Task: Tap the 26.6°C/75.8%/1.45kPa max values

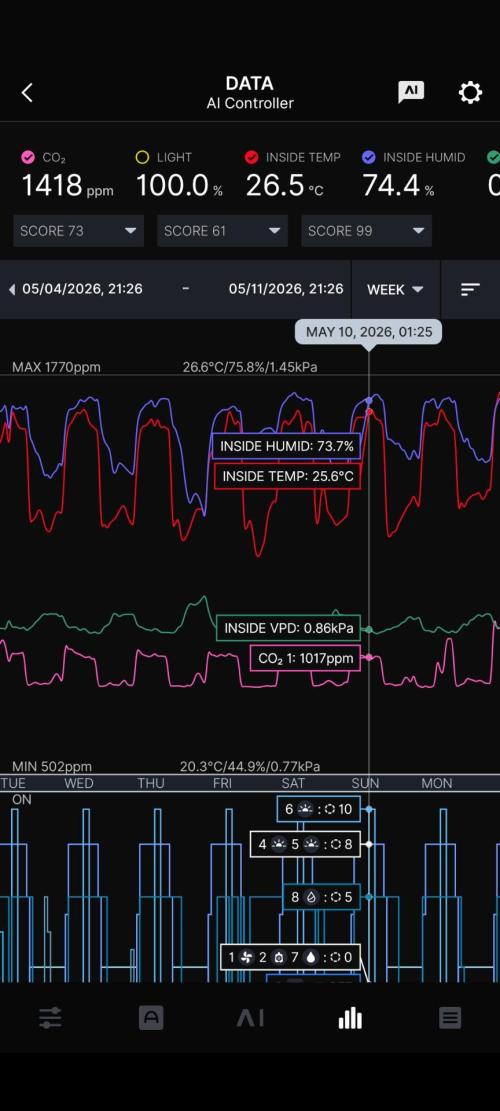Action: click(250, 367)
